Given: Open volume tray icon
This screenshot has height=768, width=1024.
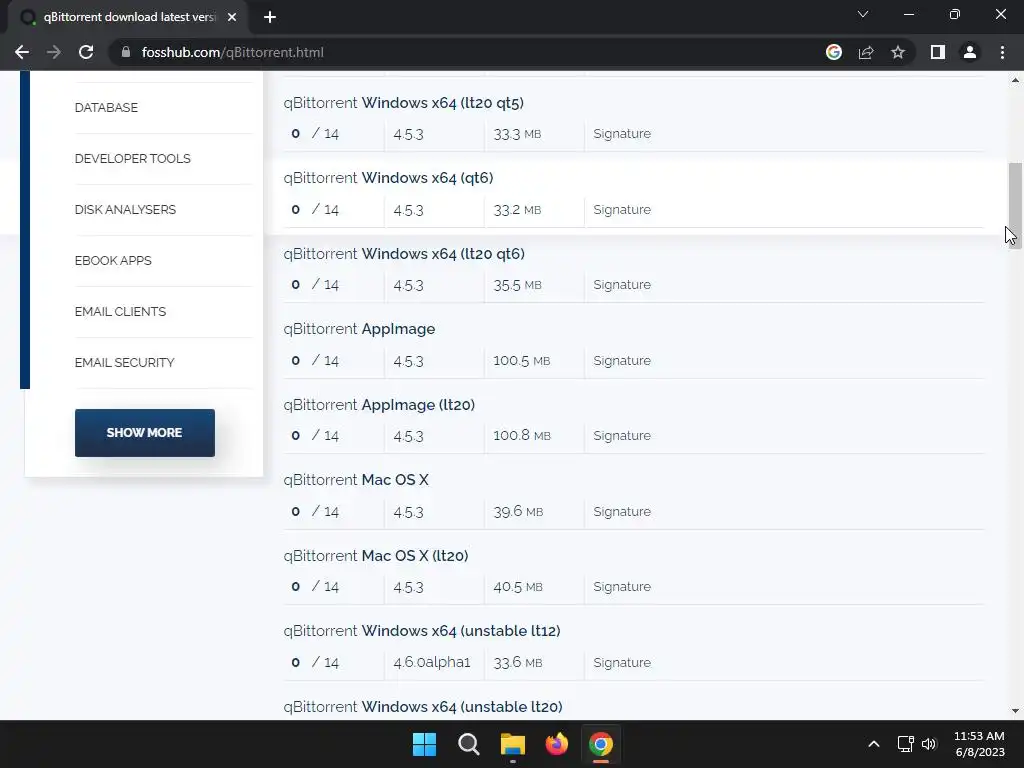Looking at the screenshot, I should click(x=929, y=744).
